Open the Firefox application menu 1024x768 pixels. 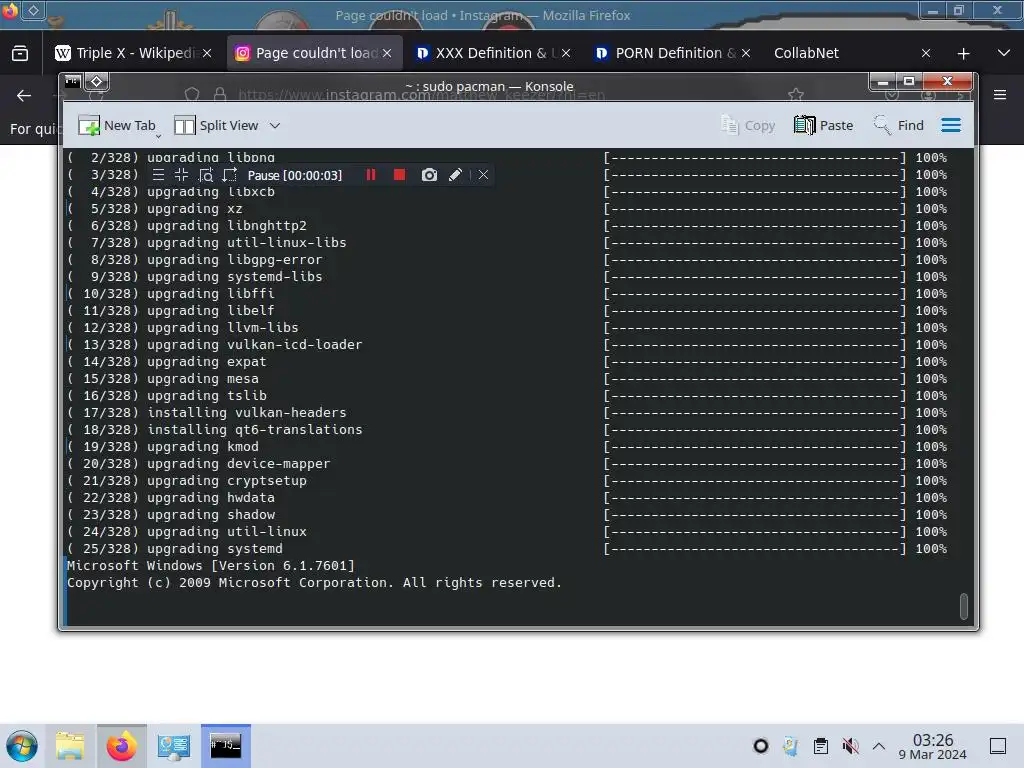pyautogui.click(x=1000, y=95)
